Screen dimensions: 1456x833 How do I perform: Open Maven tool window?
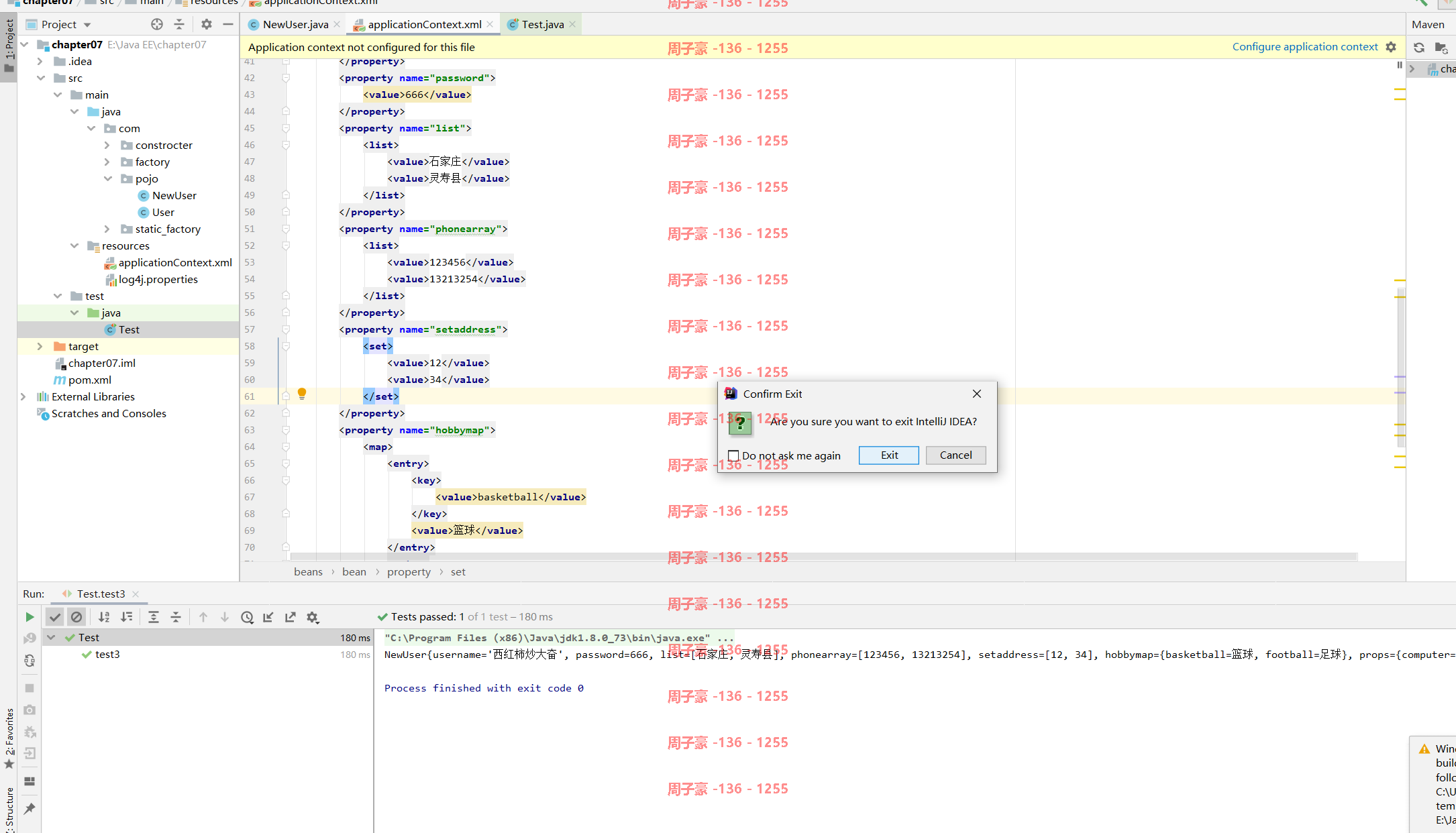[1427, 24]
